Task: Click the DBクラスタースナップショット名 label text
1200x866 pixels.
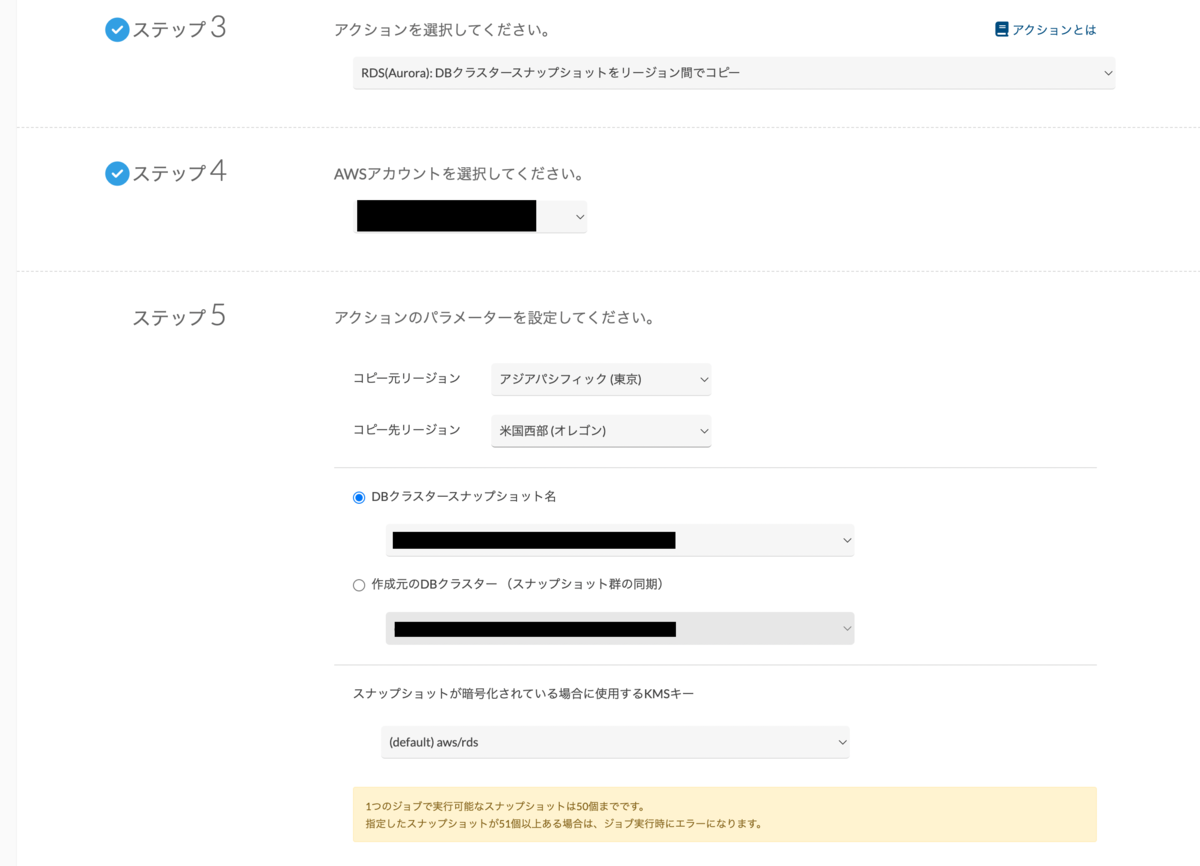Action: (x=463, y=497)
